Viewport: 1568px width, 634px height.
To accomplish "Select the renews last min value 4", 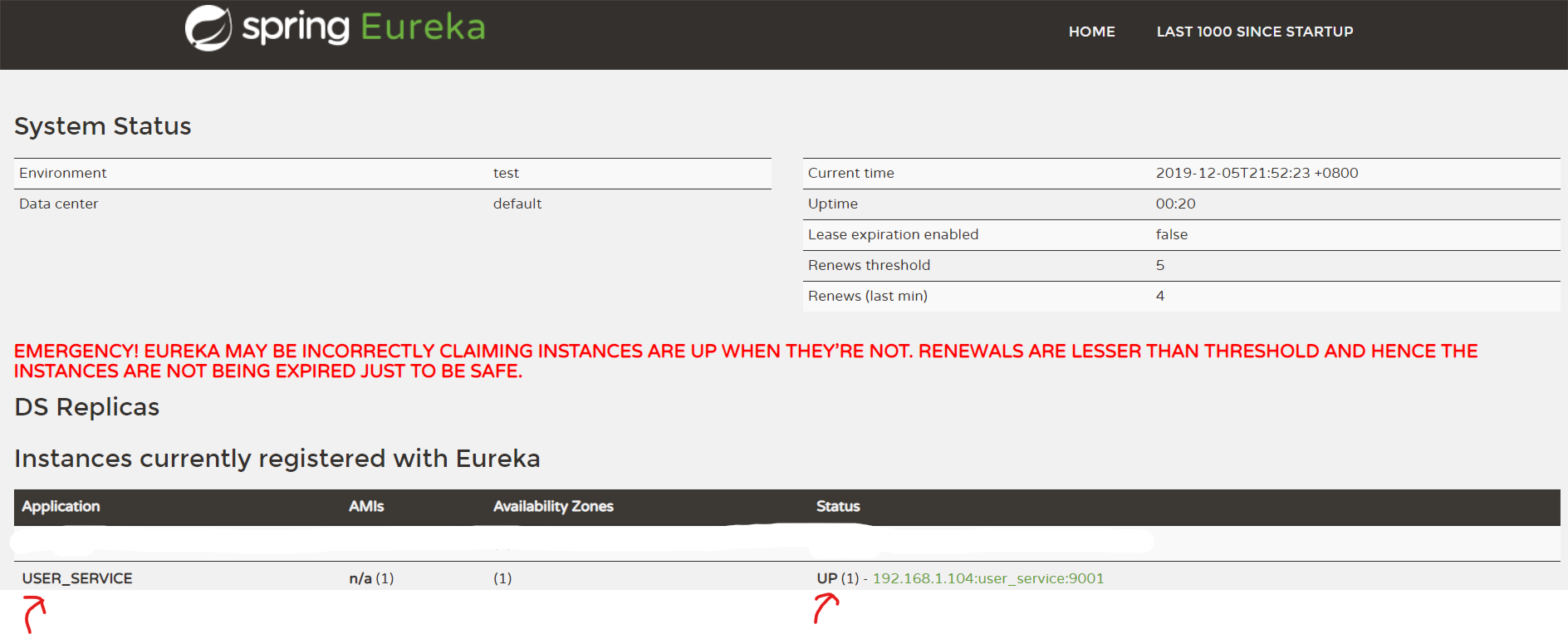I will click(x=1160, y=296).
